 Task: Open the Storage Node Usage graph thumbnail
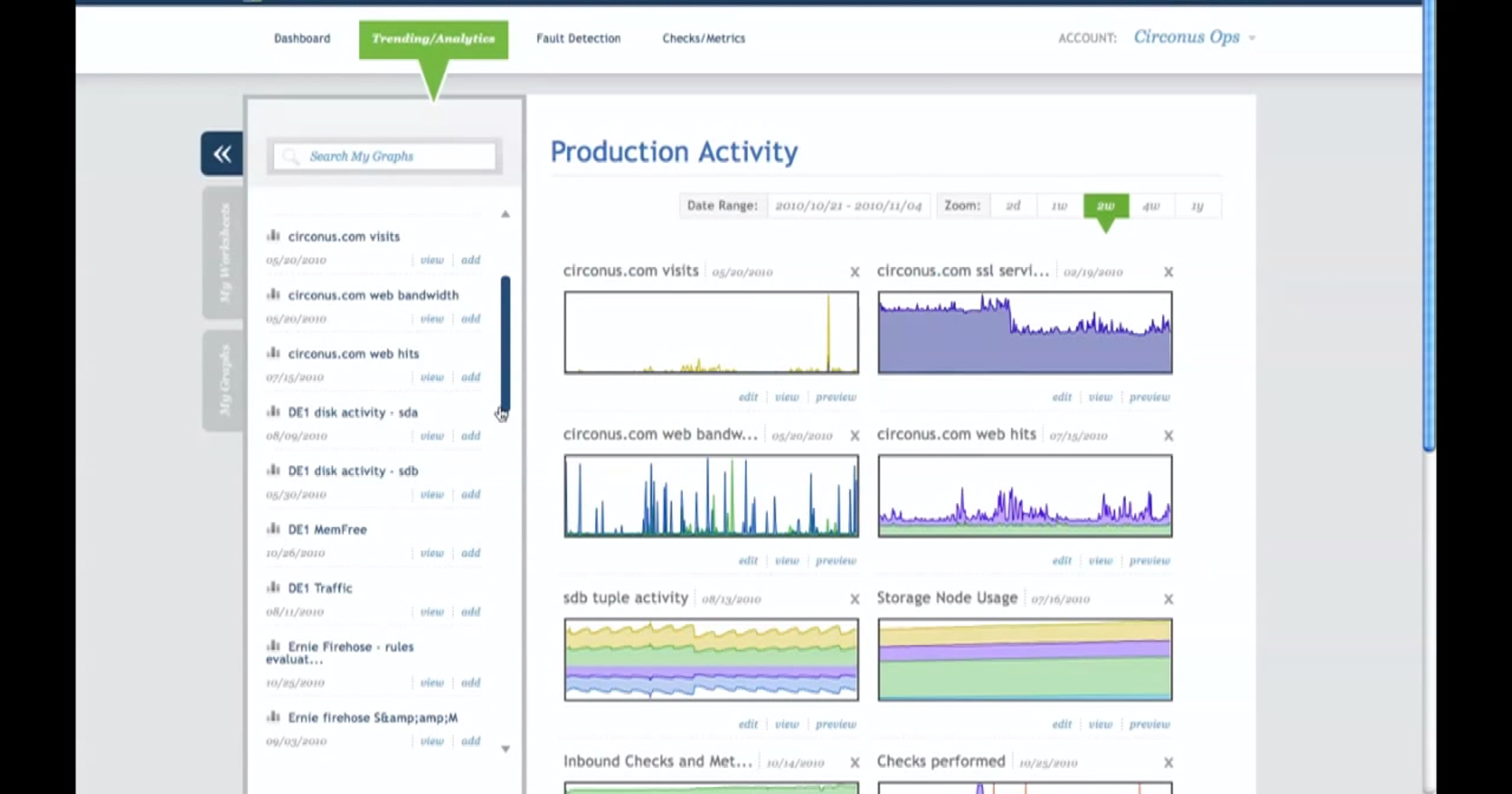click(1025, 659)
